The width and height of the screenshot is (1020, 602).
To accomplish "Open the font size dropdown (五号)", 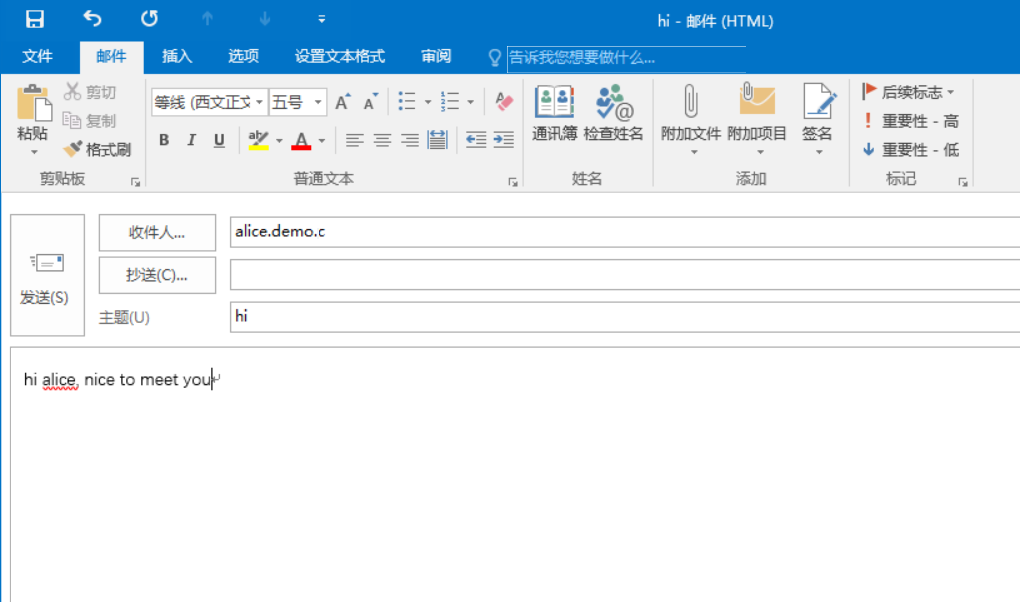I will coord(318,102).
